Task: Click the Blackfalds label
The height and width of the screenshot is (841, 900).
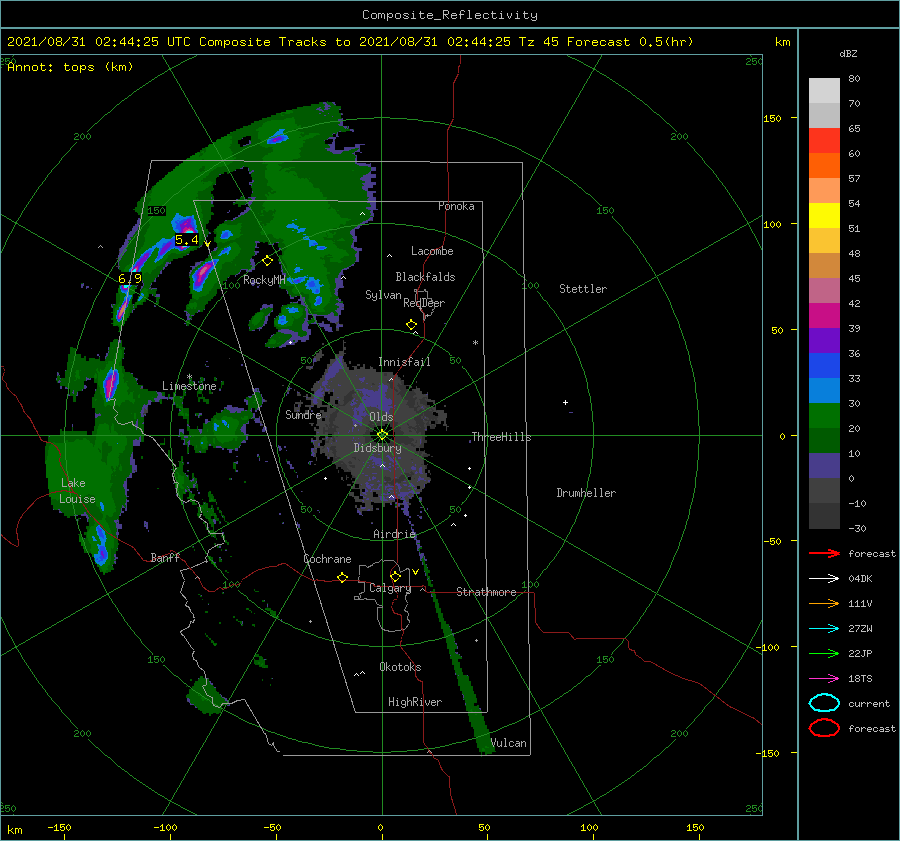Action: pyautogui.click(x=425, y=277)
